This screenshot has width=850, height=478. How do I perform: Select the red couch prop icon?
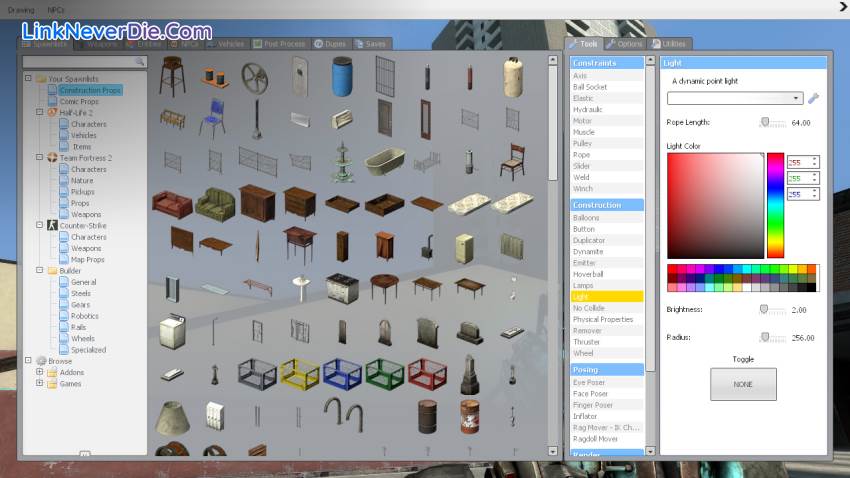pos(173,203)
